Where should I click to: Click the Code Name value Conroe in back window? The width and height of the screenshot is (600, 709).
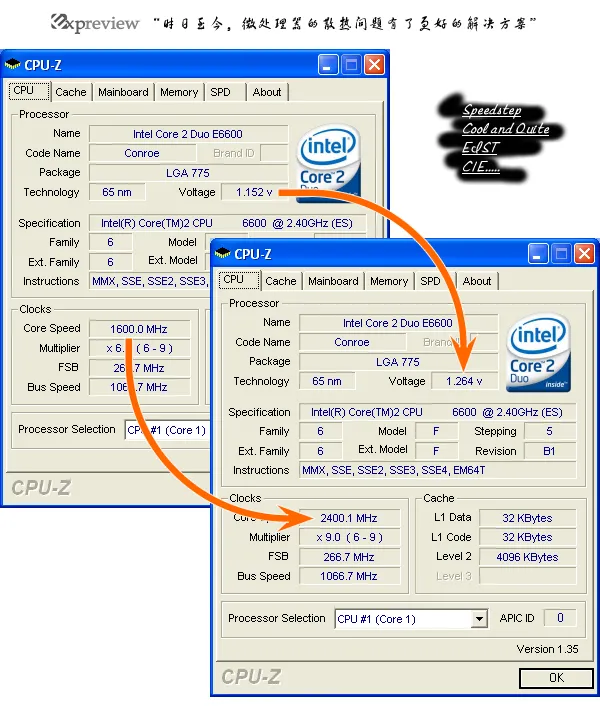142,153
